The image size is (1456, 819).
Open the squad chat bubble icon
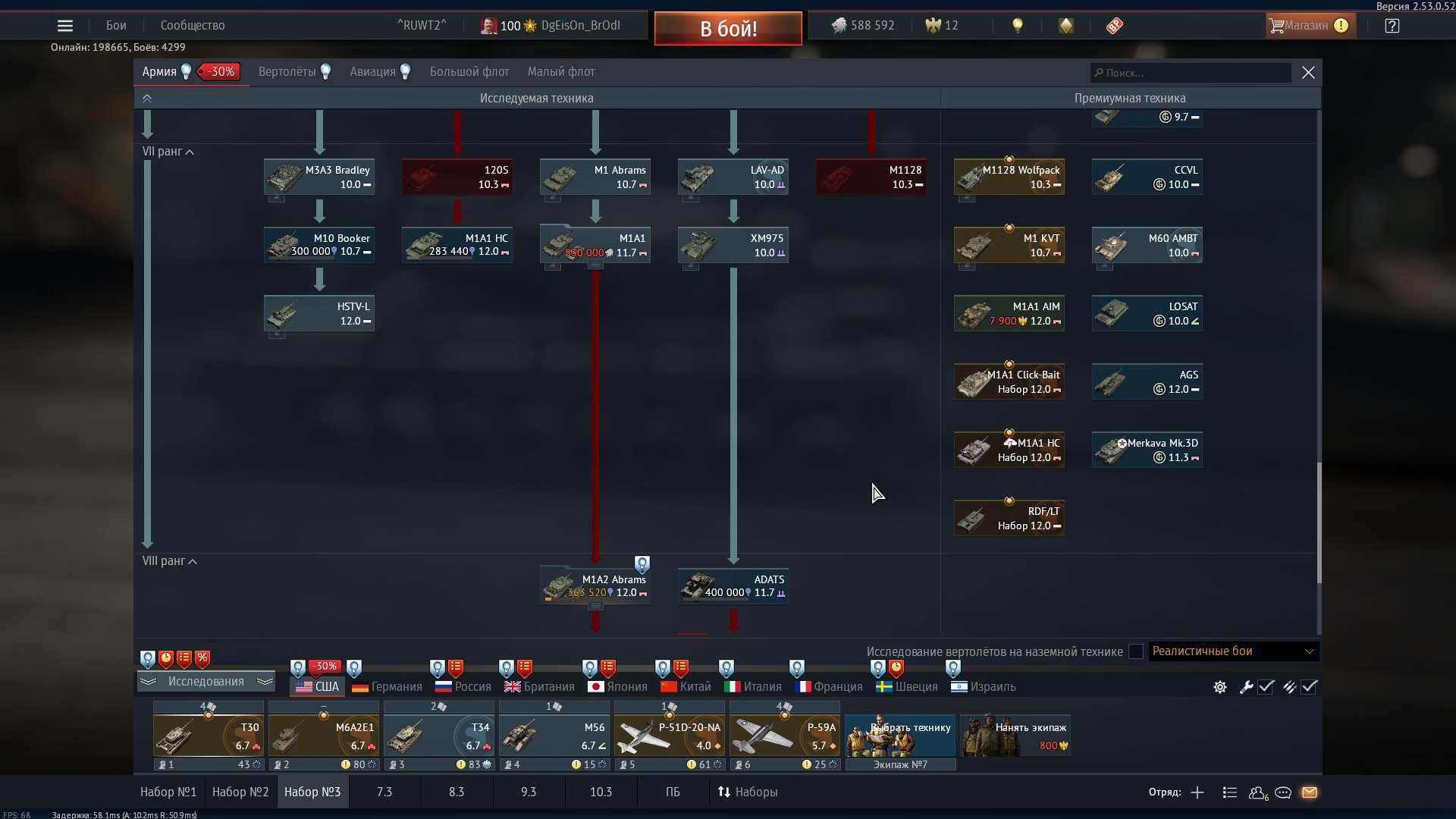(1283, 792)
